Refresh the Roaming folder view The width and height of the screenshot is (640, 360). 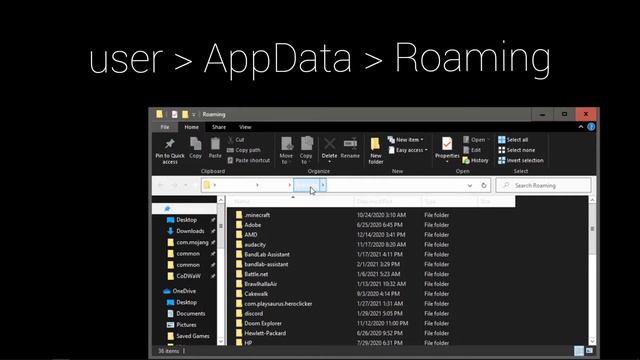point(484,185)
